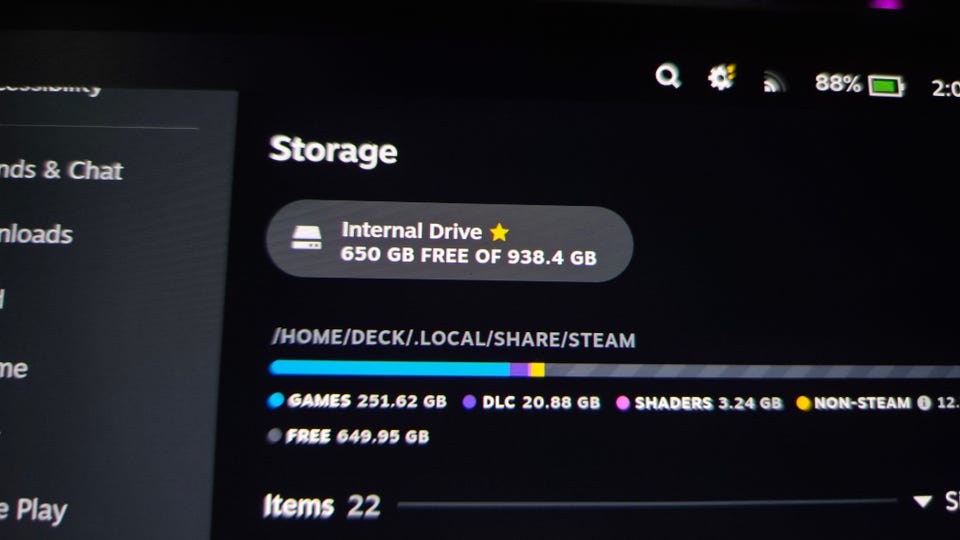Viewport: 960px width, 540px height.
Task: Click the purple DLC legend dot
Action: (469, 402)
